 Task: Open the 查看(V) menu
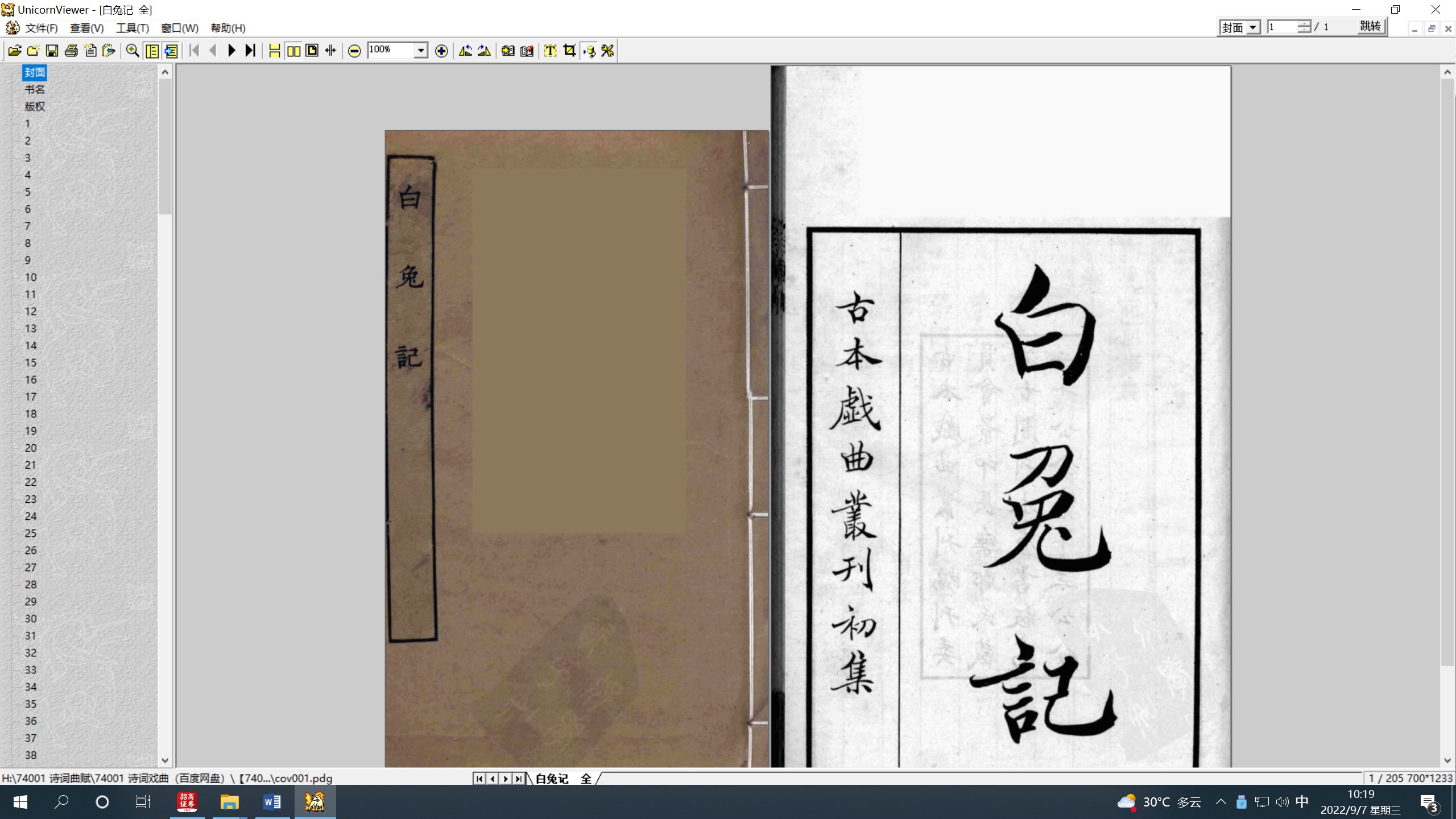pos(86,28)
